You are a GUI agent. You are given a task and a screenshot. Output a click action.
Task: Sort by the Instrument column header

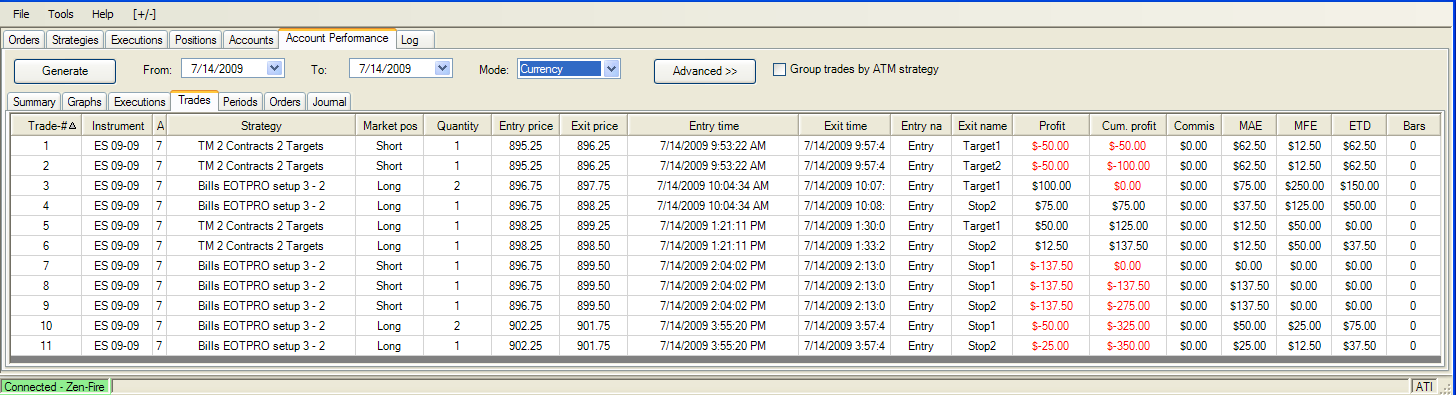117,126
